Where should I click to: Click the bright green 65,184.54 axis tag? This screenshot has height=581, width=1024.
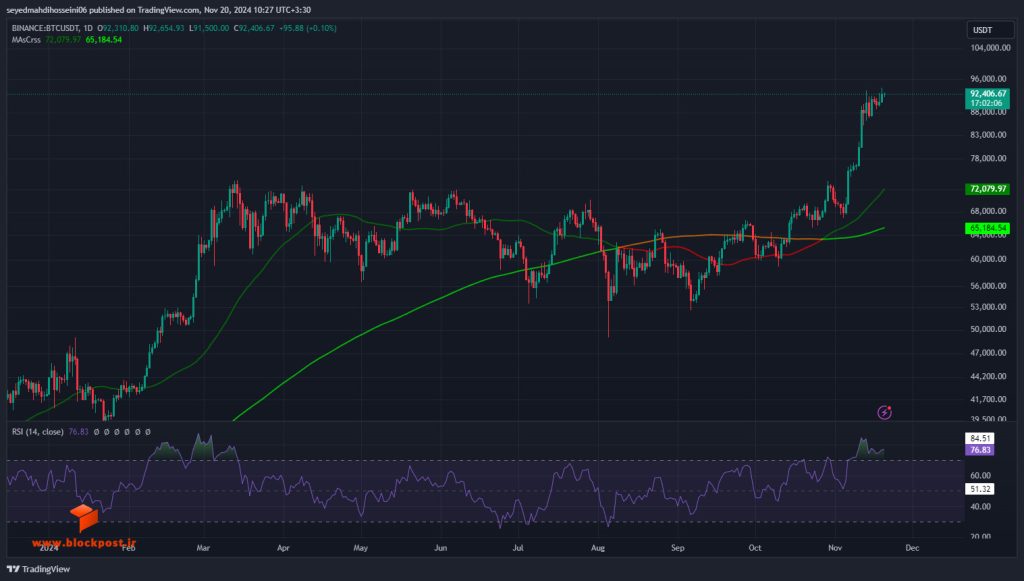(987, 228)
